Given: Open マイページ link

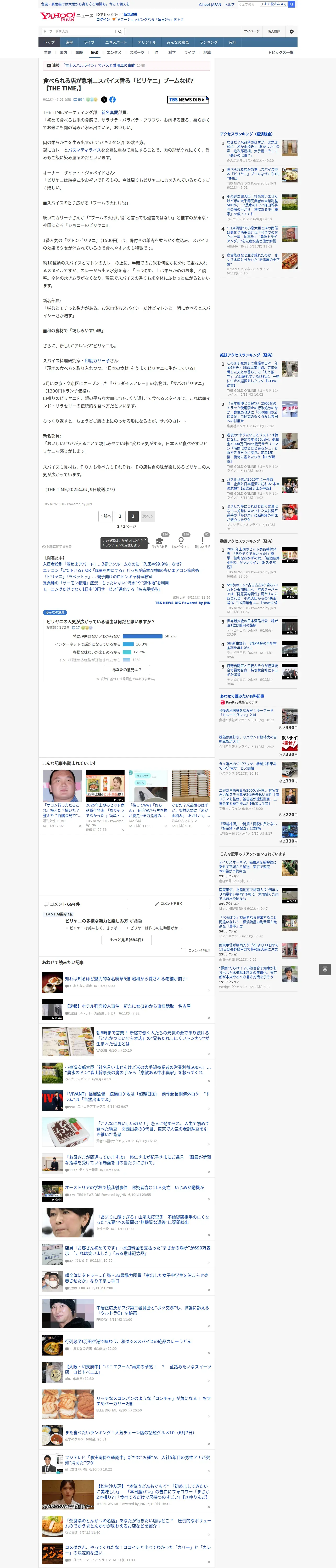Looking at the screenshot, I should (251, 32).
